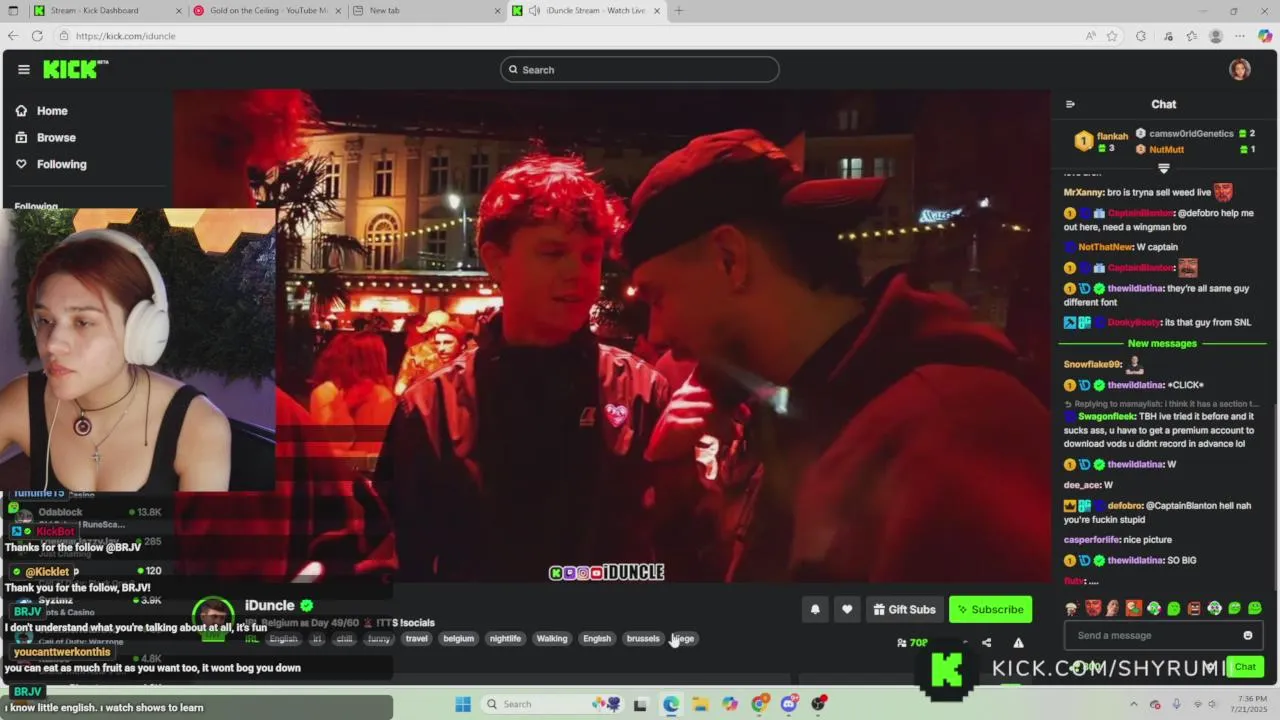Open the user profile avatar menu
1280x720 pixels.
tap(1240, 69)
